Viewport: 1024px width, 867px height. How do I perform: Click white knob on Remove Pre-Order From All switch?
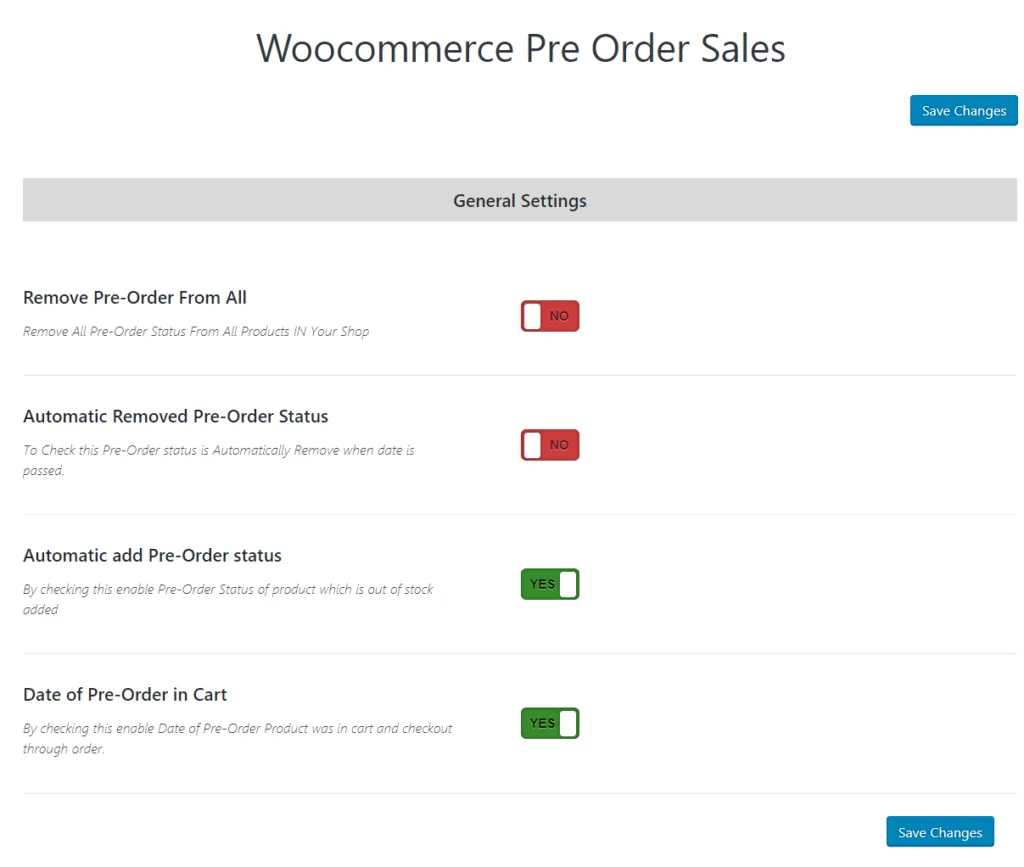[533, 316]
